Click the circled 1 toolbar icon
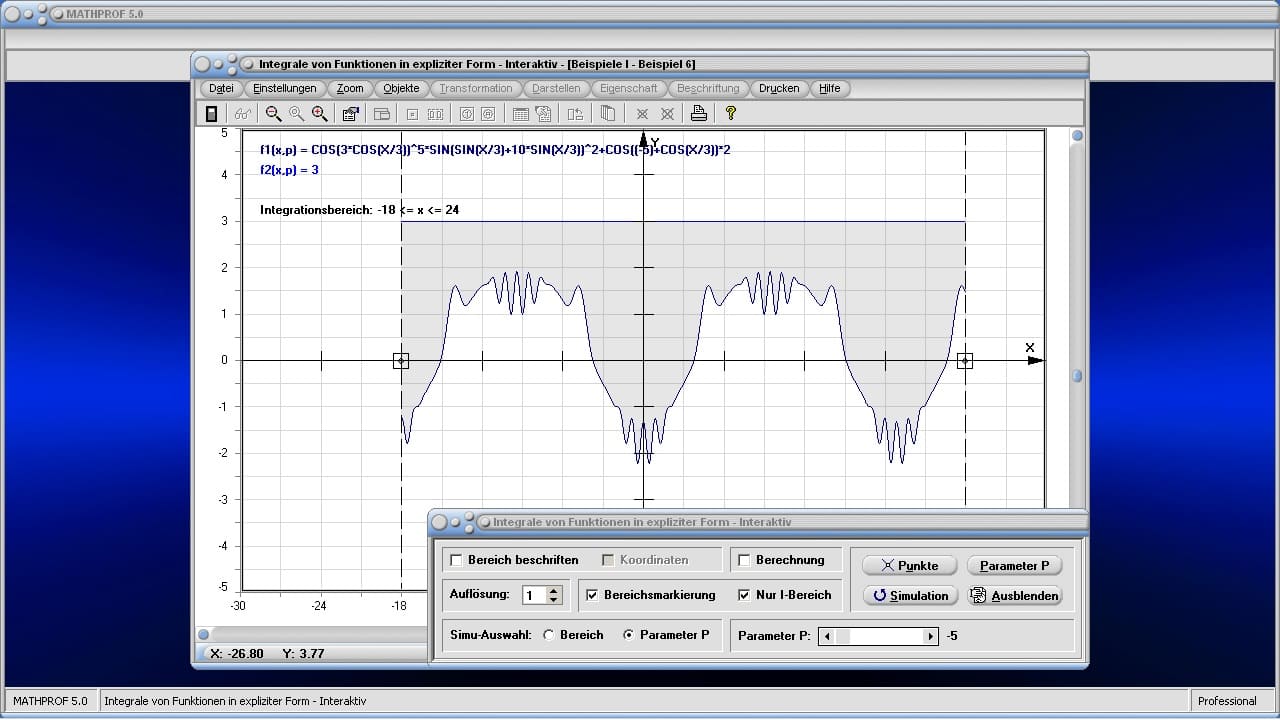Viewport: 1280px width, 720px height. [x=466, y=114]
